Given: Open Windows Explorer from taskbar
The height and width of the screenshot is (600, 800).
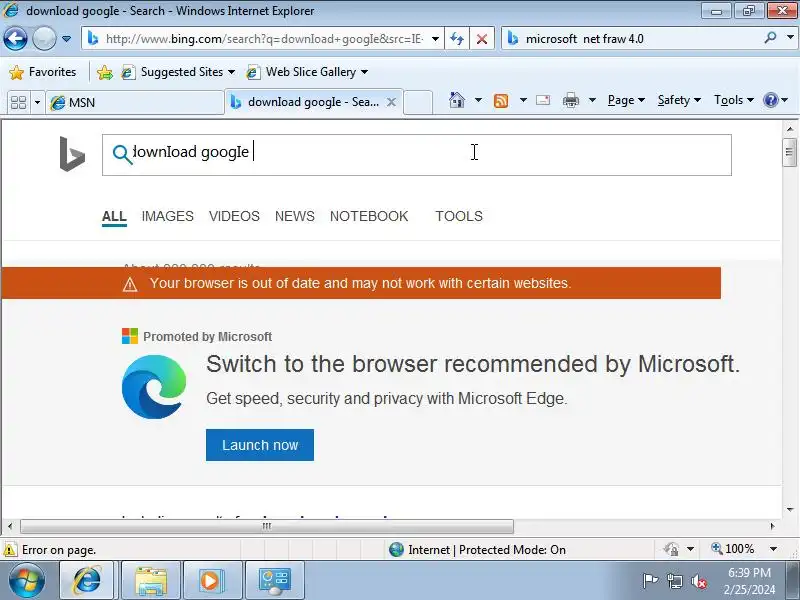Looking at the screenshot, I should pyautogui.click(x=151, y=581).
